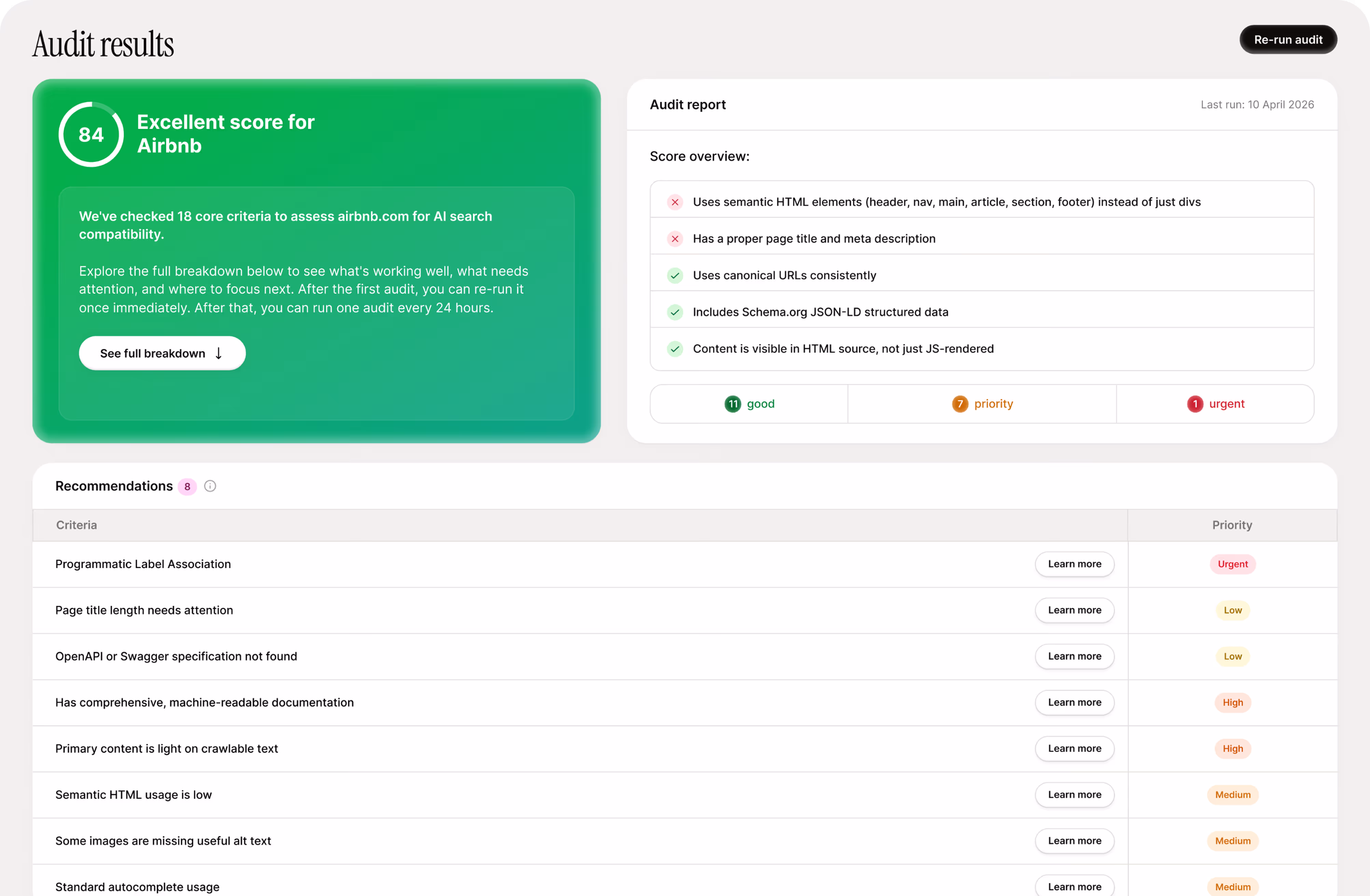Screen dimensions: 1370x896
Task: Learn more about Semantic HTML usage is low
Action: [x=1074, y=795]
